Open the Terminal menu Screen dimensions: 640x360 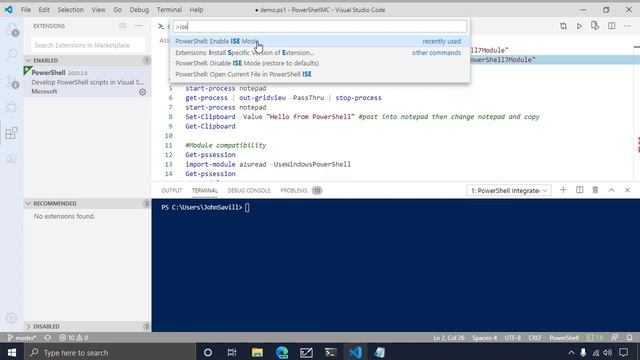click(169, 10)
